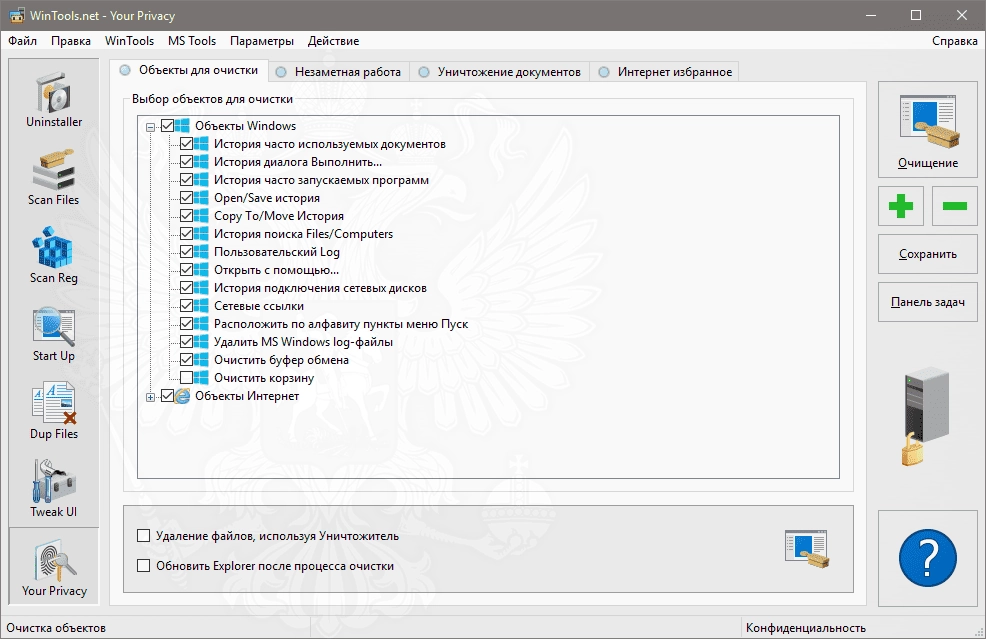Click Windows icon beside Open/Save история
Screen dimensions: 986x639
[x=201, y=197]
